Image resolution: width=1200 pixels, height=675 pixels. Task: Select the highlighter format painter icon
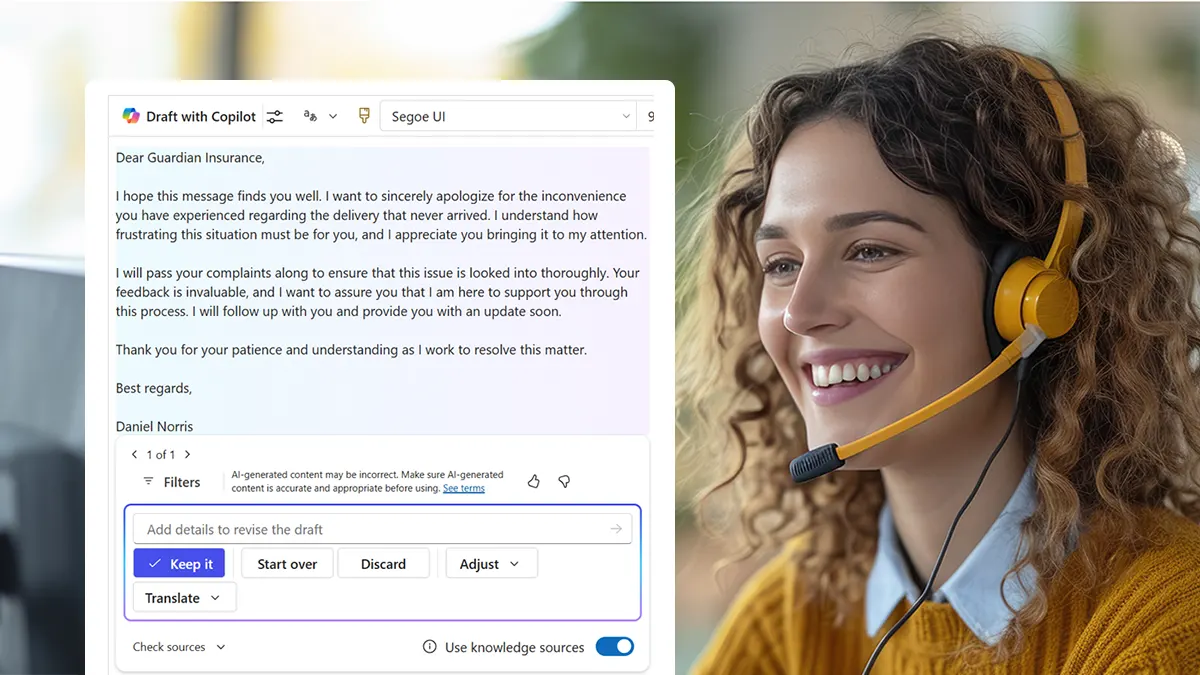tap(364, 116)
